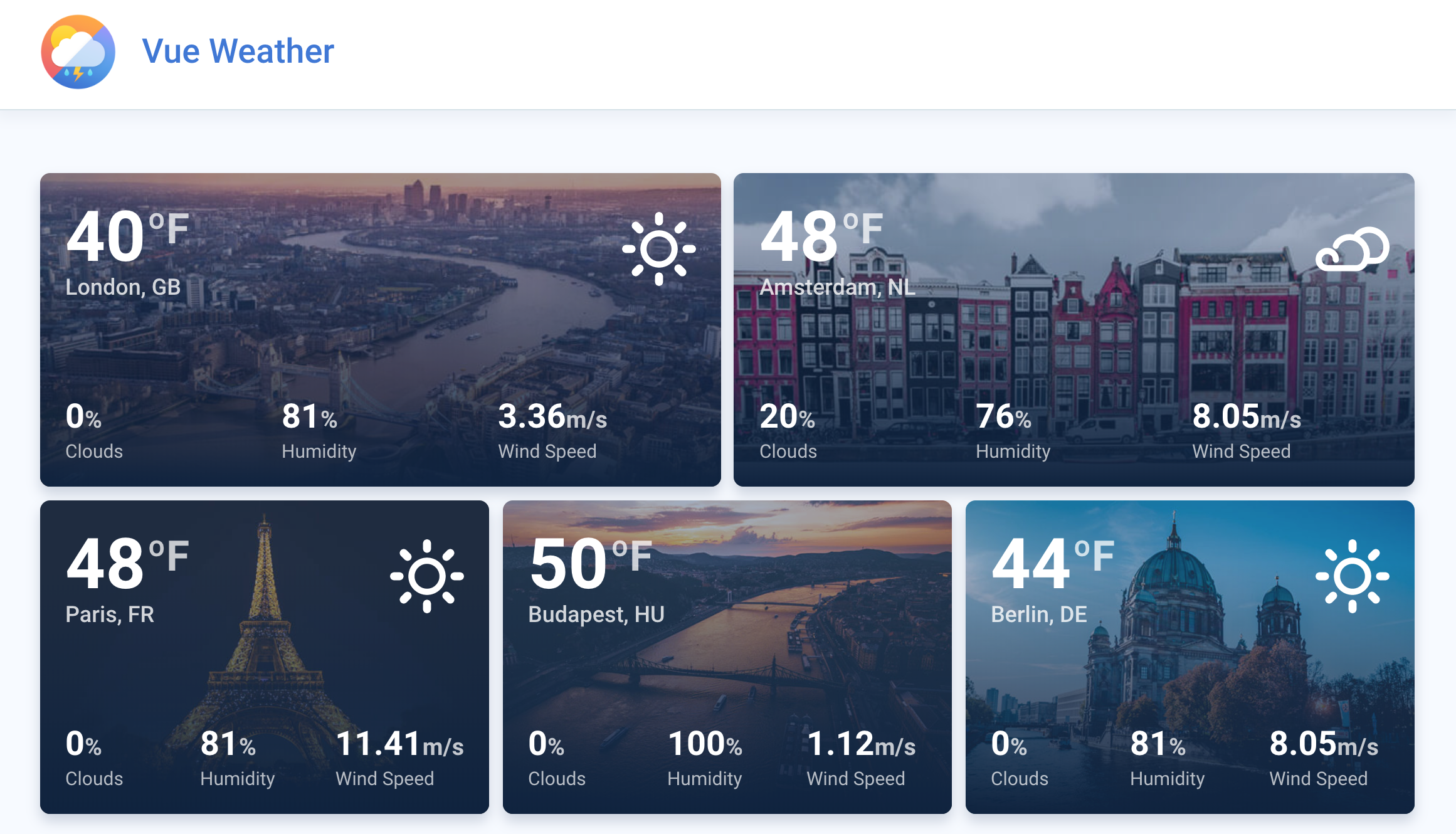Click the 50°F temperature for Budapest
Image resolution: width=1456 pixels, height=834 pixels.
[x=590, y=564]
